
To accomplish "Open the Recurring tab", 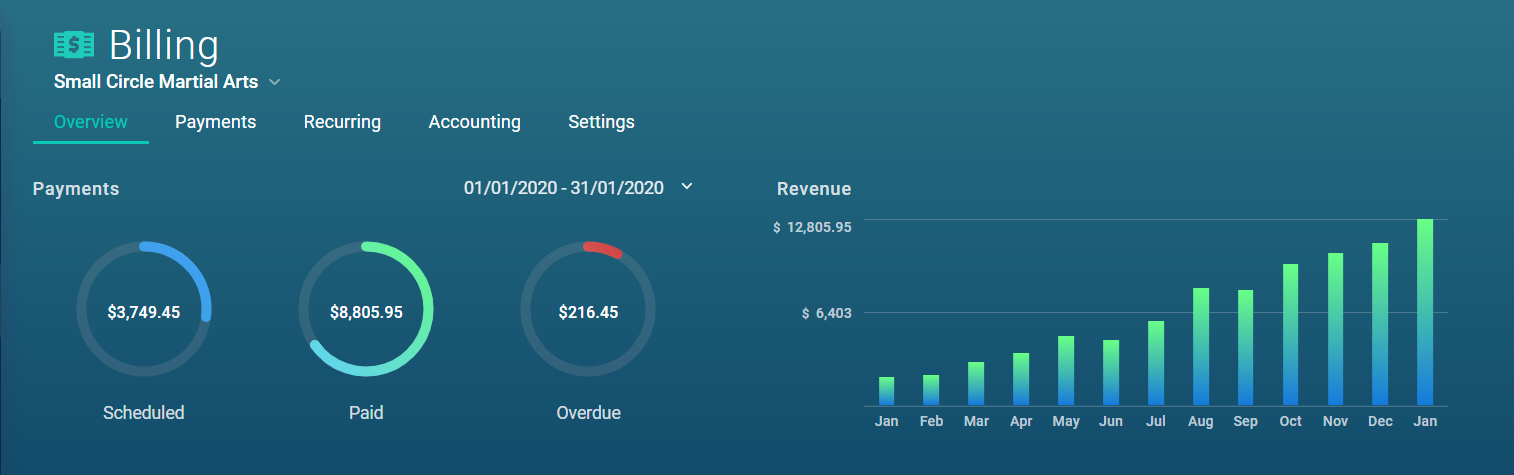I will pyautogui.click(x=342, y=122).
